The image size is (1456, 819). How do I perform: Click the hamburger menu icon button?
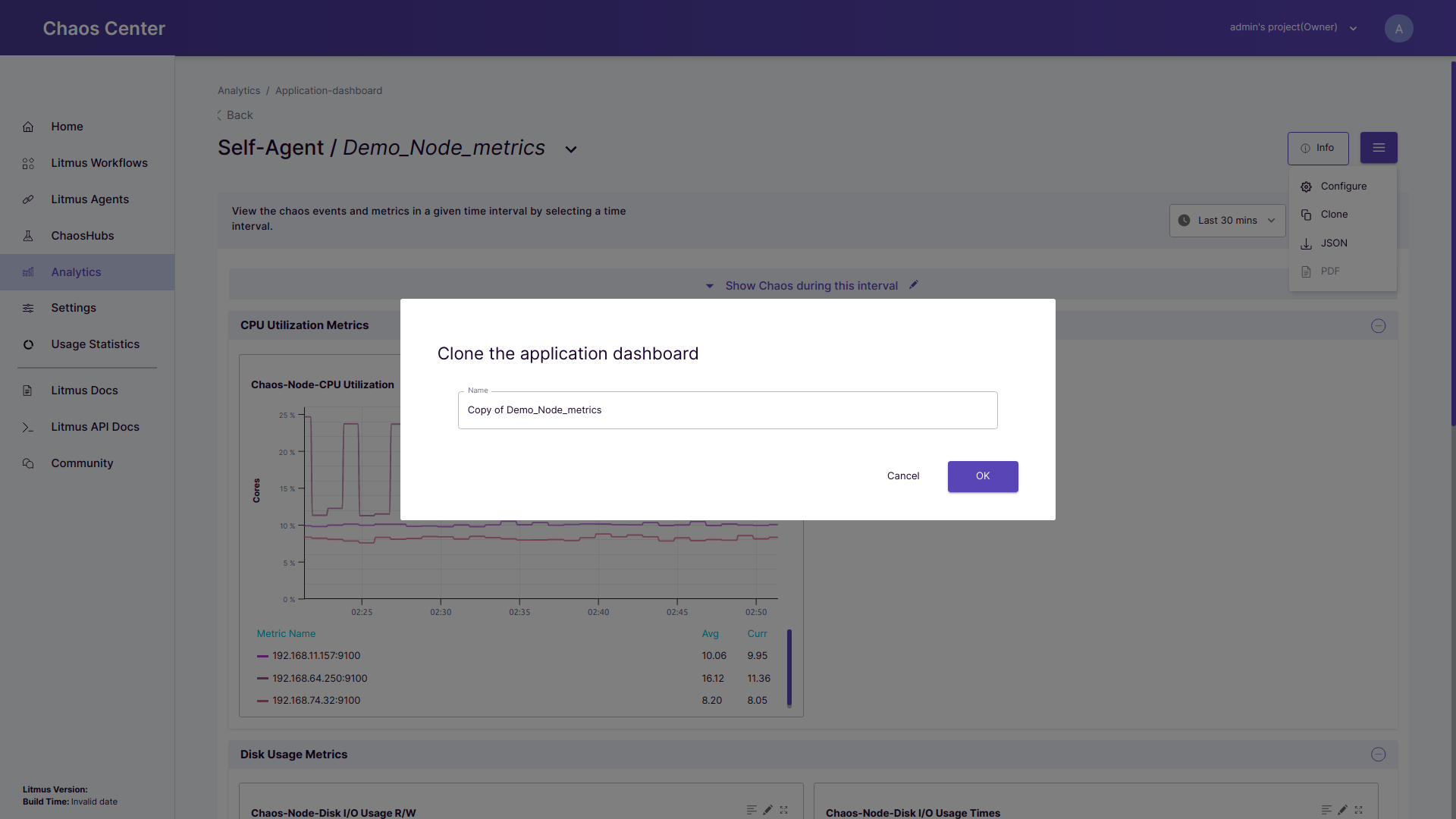pos(1378,148)
